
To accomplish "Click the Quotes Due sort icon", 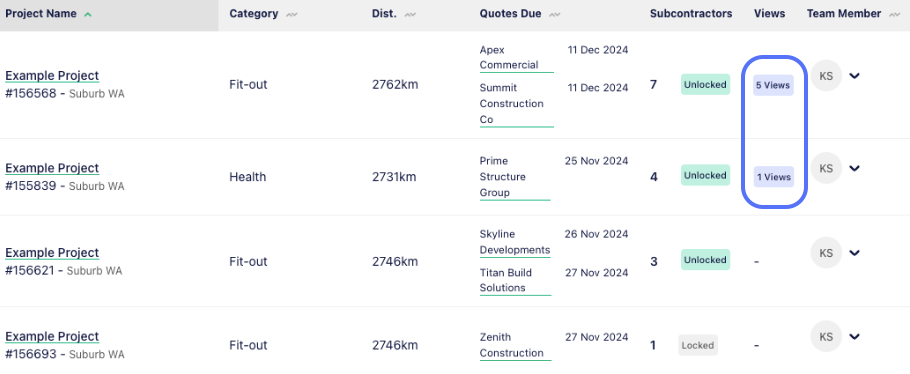I will click(555, 15).
